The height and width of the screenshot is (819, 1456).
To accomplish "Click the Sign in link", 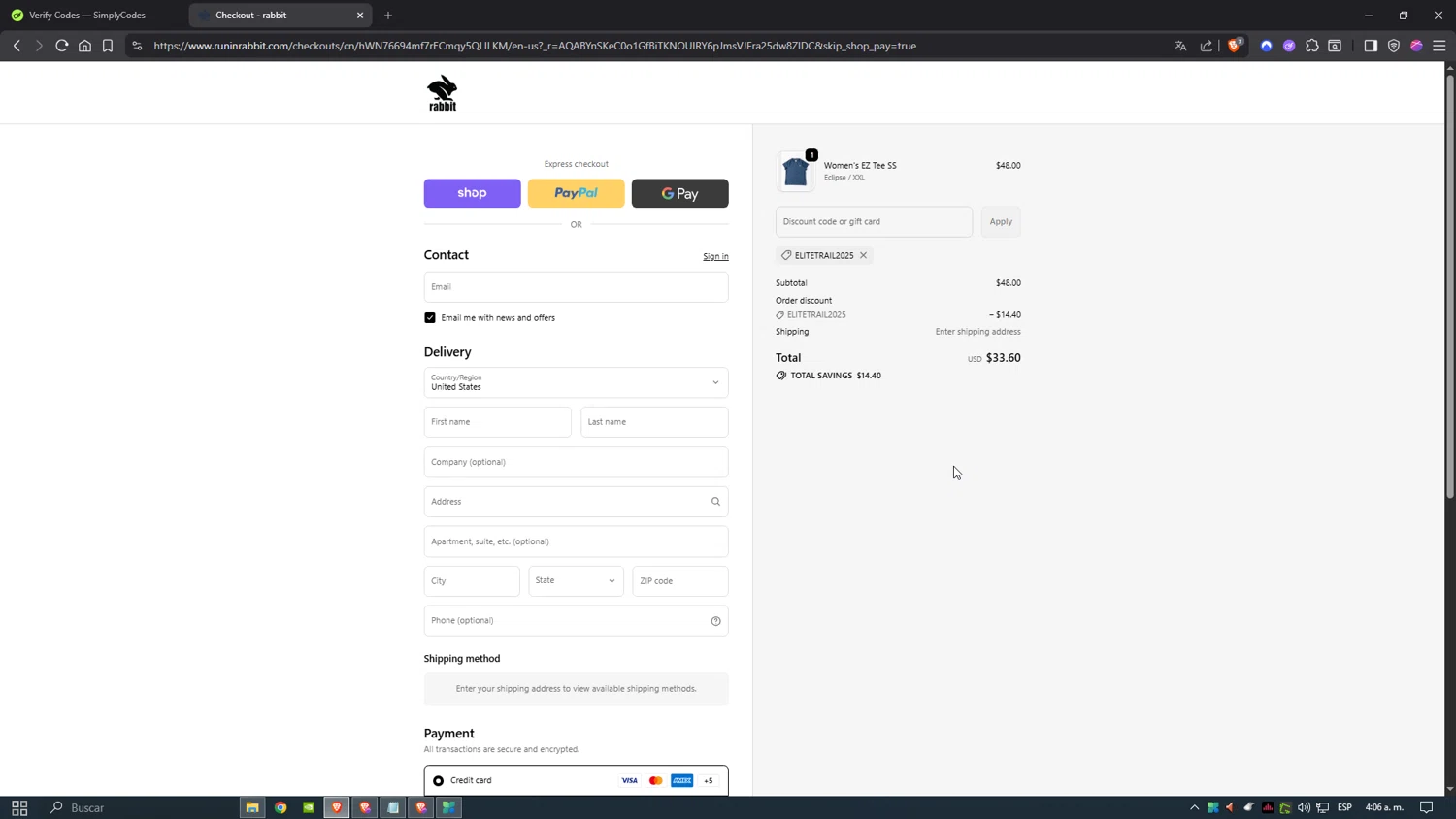I will coord(715,257).
